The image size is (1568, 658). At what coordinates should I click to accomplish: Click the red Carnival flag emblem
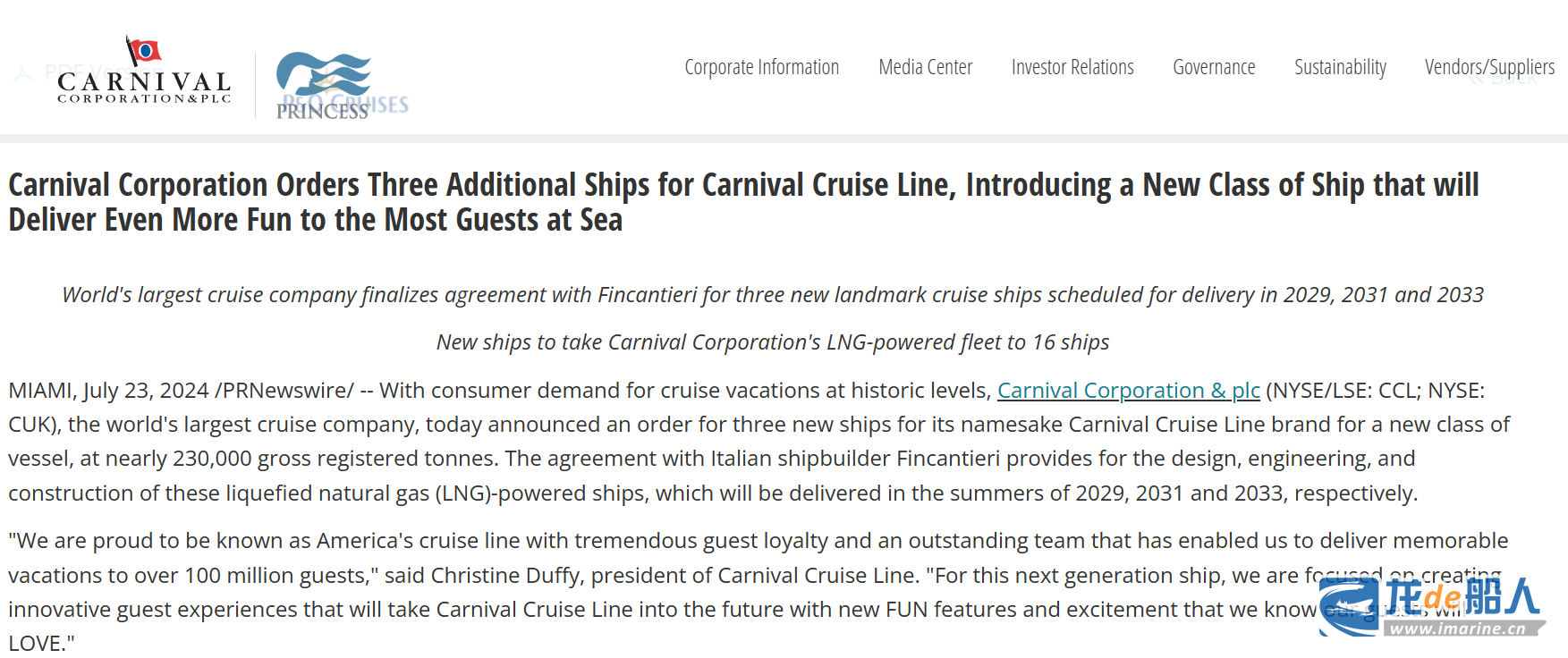point(143,51)
